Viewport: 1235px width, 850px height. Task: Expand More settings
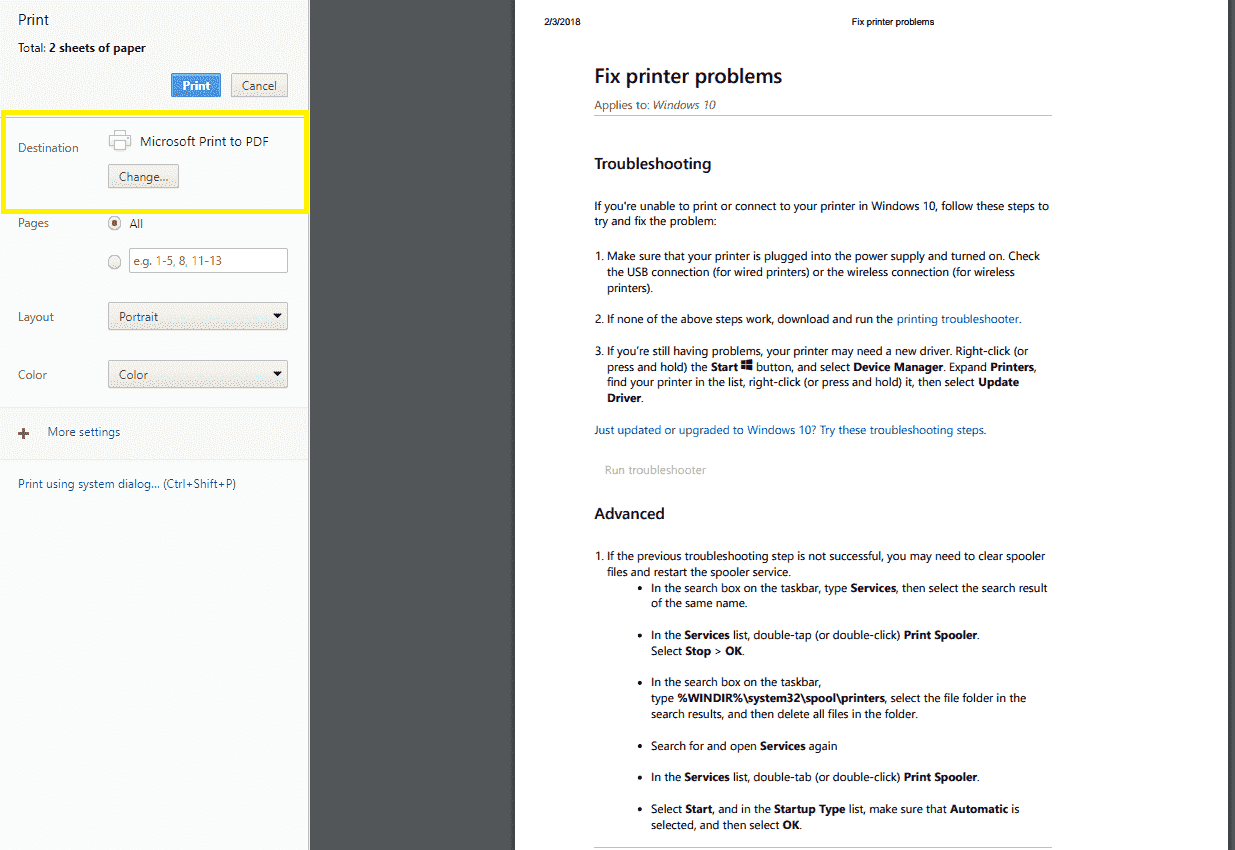83,432
